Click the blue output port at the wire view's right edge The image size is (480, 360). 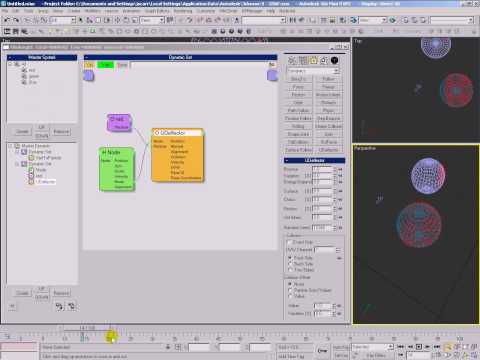point(272,75)
